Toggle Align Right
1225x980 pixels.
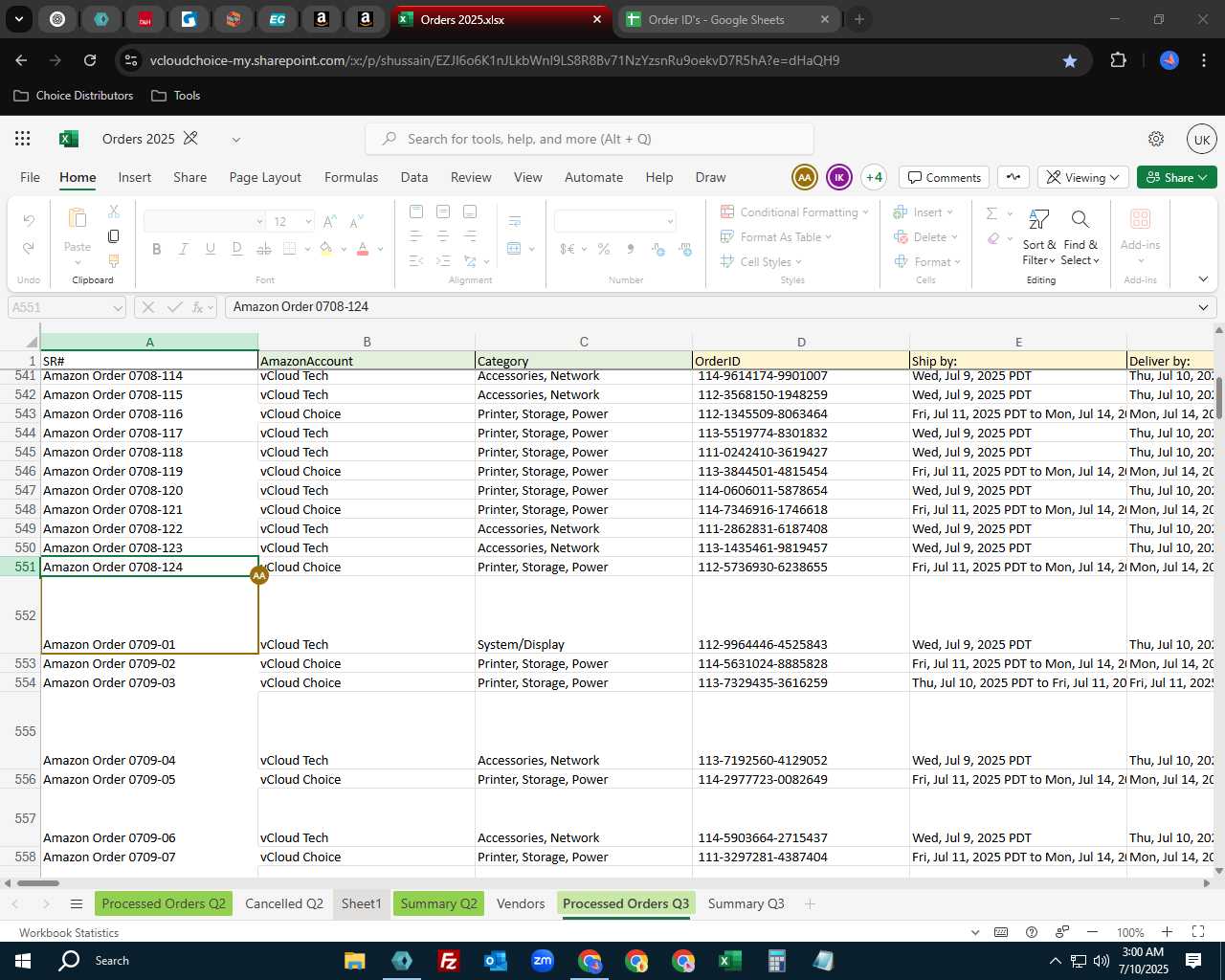click(470, 236)
